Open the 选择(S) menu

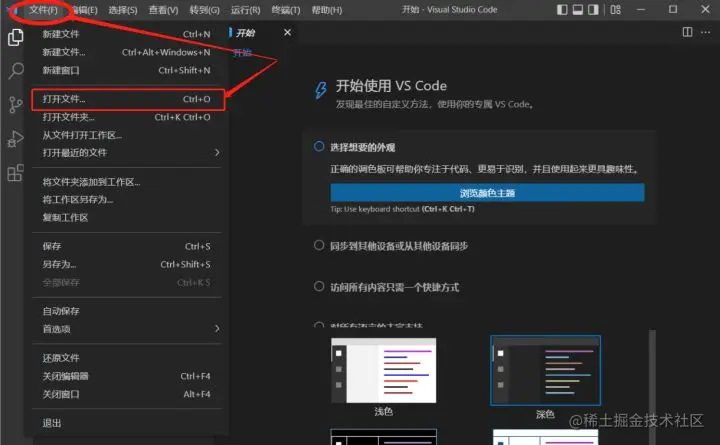coord(123,10)
